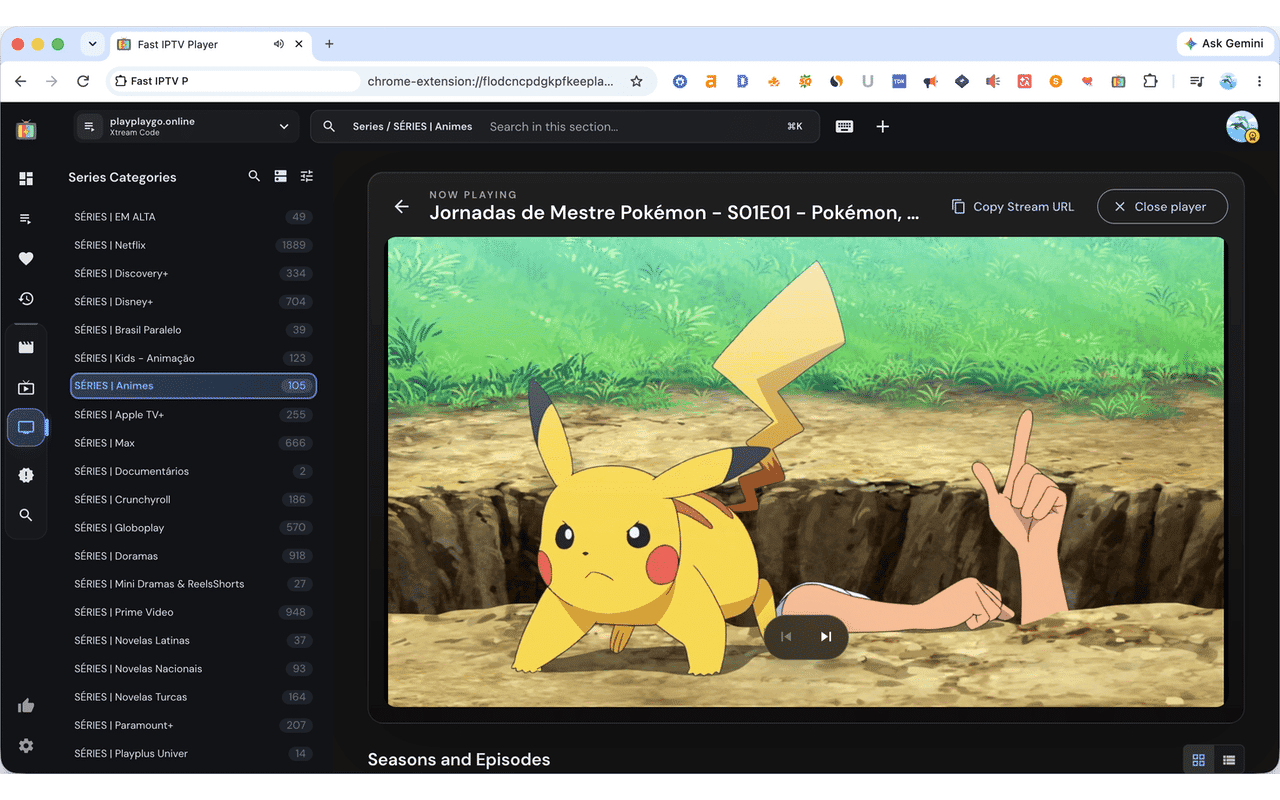This screenshot has height=800, width=1280.
Task: Click the Chrome profile avatar
Action: click(x=1228, y=81)
